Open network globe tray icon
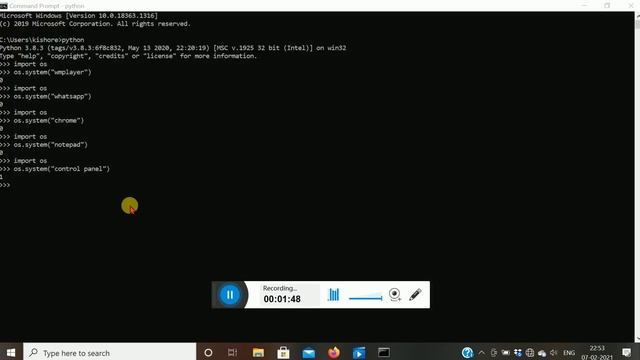The width and height of the screenshot is (640, 360). coord(530,353)
